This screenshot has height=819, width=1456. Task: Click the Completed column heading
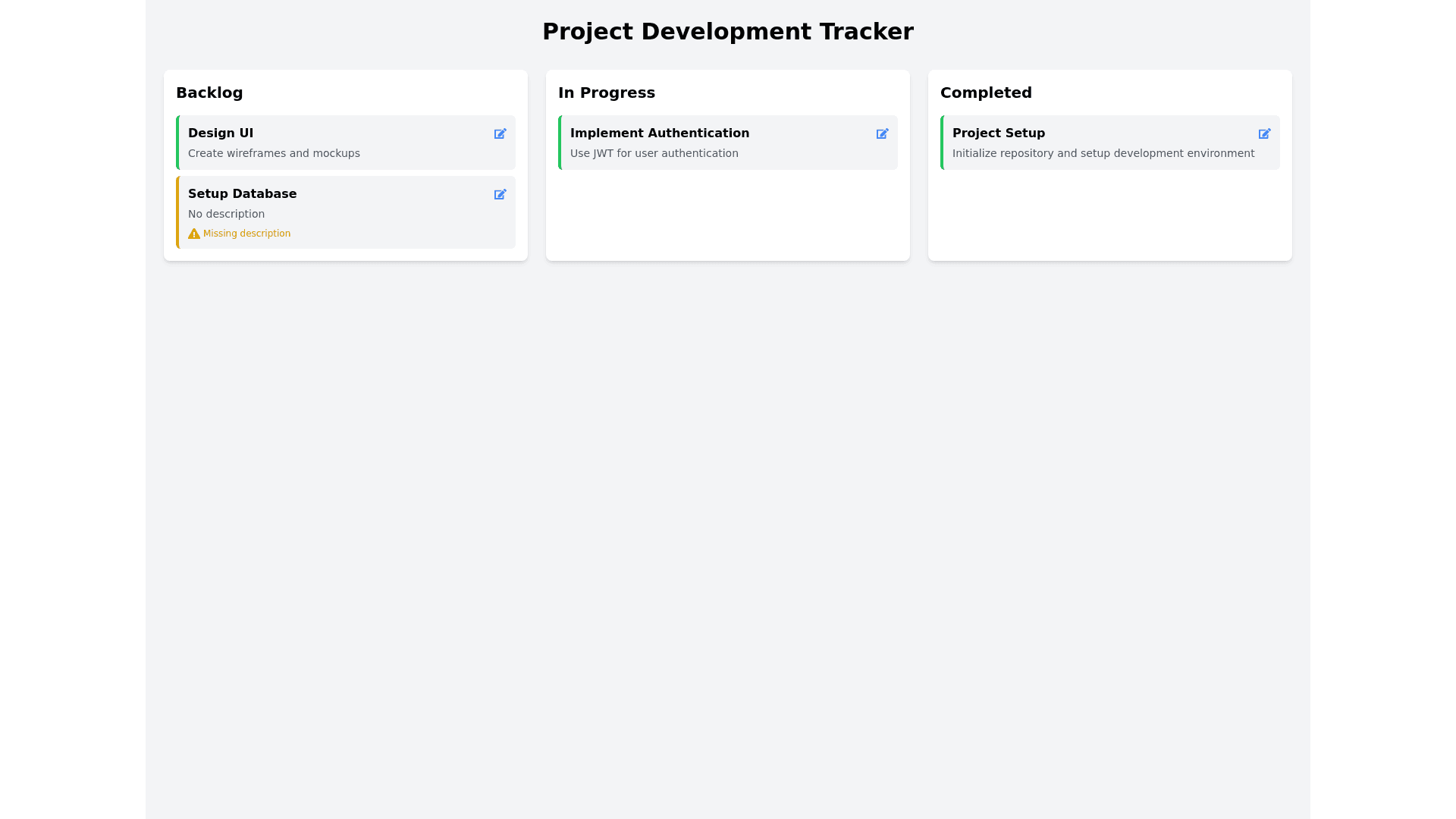pyautogui.click(x=985, y=93)
